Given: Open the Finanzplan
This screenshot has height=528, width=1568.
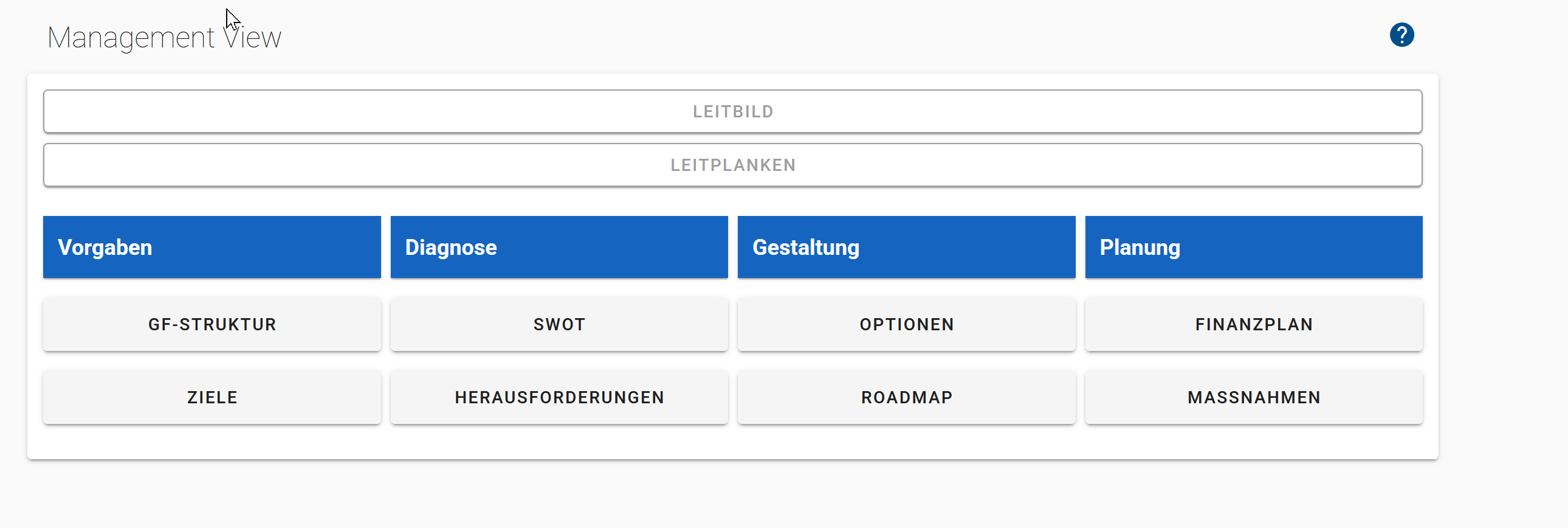Looking at the screenshot, I should (1253, 325).
